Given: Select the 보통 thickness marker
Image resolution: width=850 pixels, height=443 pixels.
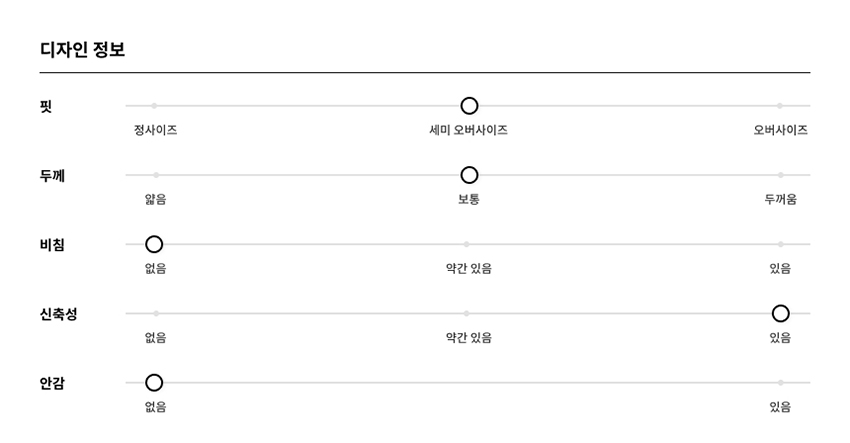Looking at the screenshot, I should tap(469, 175).
